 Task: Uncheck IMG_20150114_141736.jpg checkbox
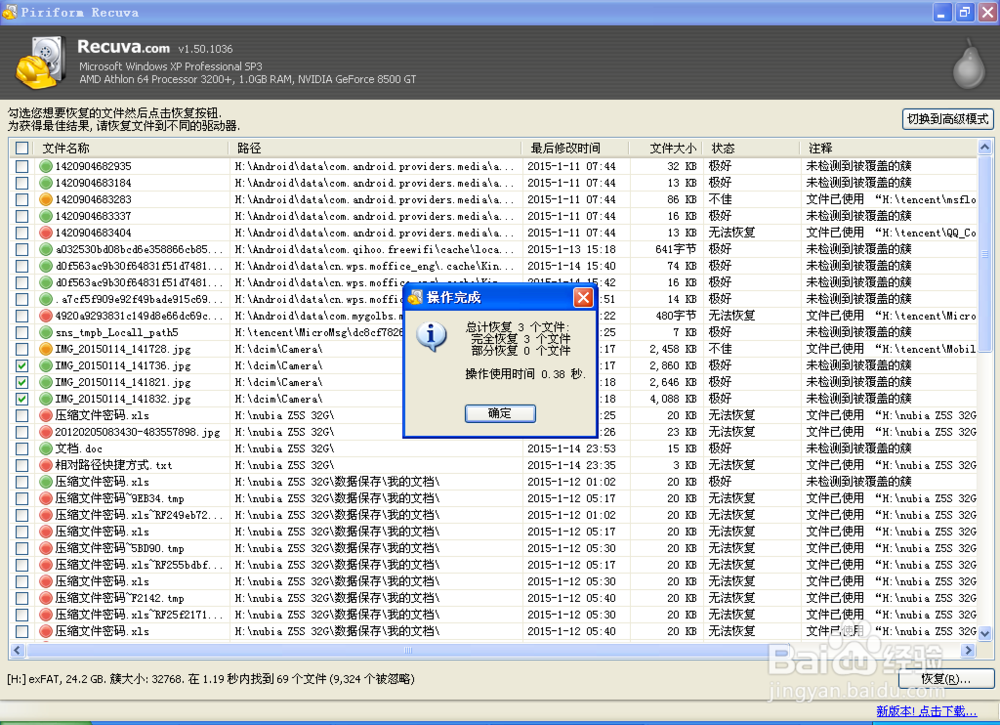point(22,365)
